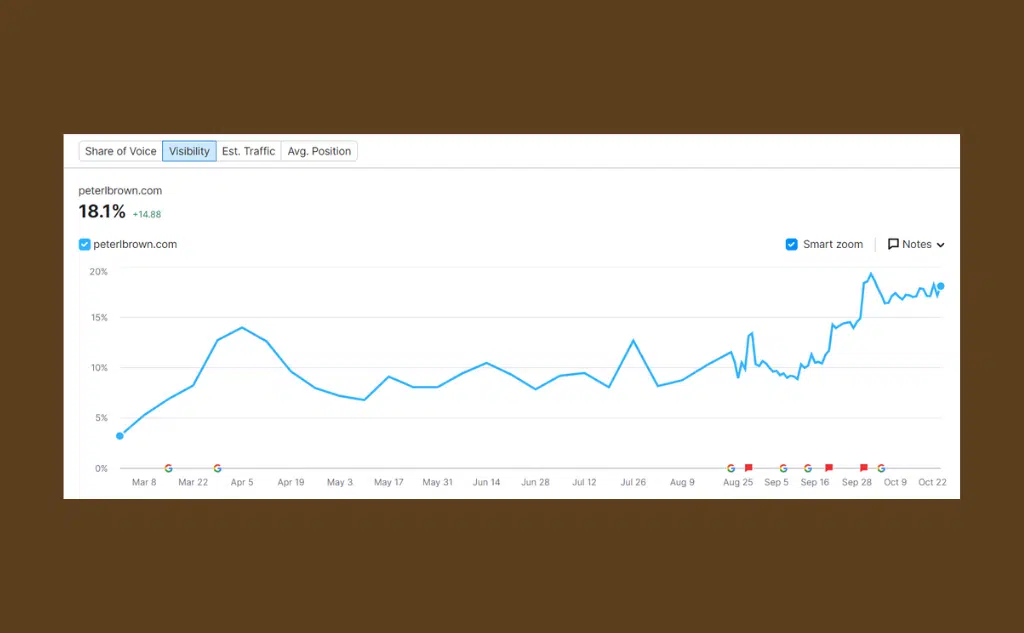Image resolution: width=1024 pixels, height=633 pixels.
Task: Select Google update marker above Sep 5
Action: tap(783, 468)
